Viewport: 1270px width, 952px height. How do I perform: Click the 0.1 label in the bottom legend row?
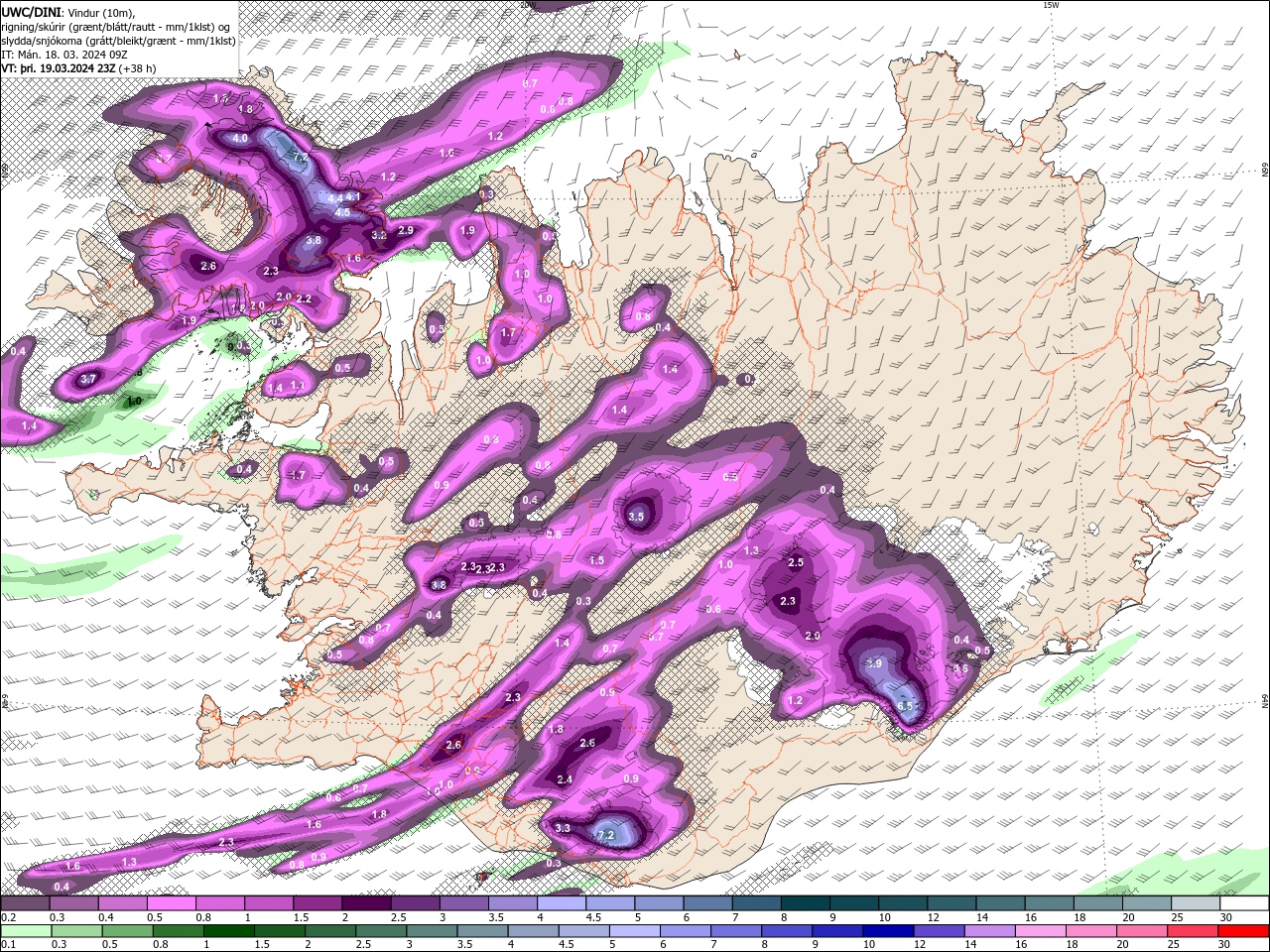[x=8, y=944]
